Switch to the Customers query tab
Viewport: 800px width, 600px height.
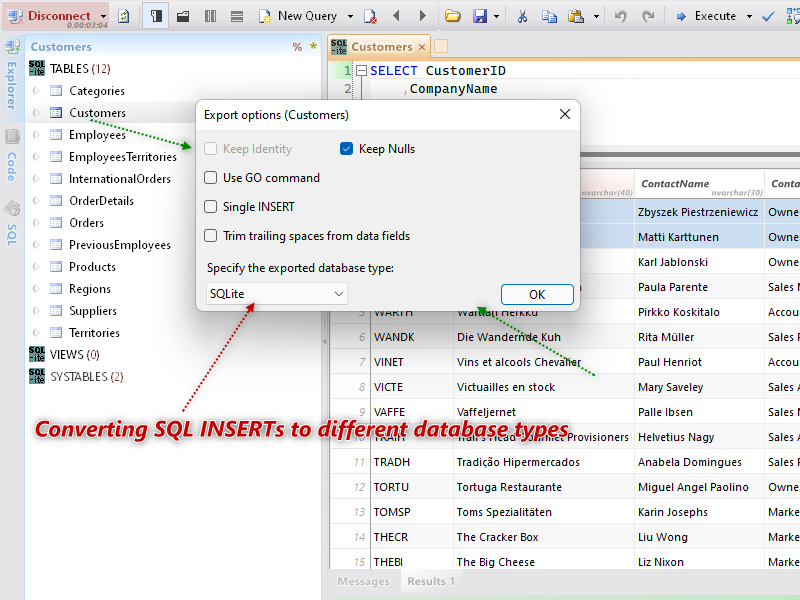click(382, 47)
